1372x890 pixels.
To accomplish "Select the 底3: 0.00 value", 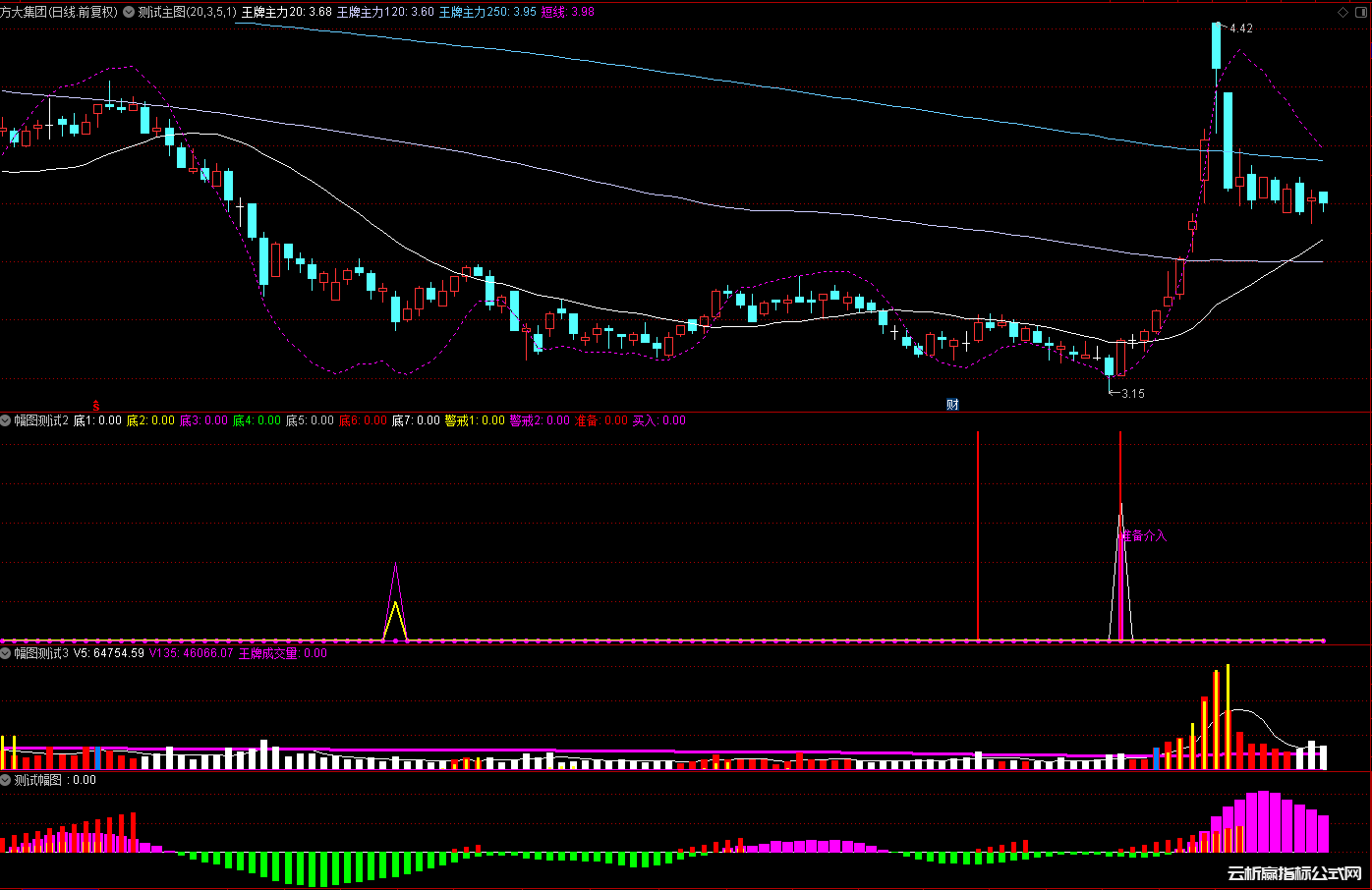I will click(x=203, y=420).
